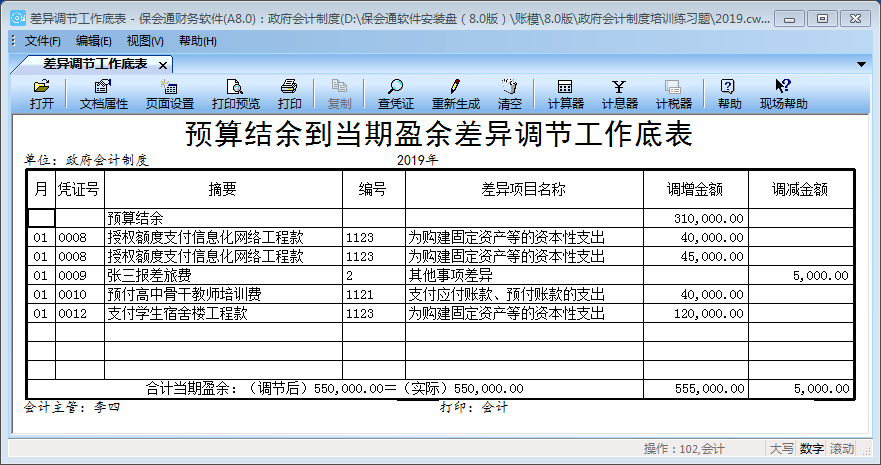Select the 编号 2 cell

click(374, 275)
